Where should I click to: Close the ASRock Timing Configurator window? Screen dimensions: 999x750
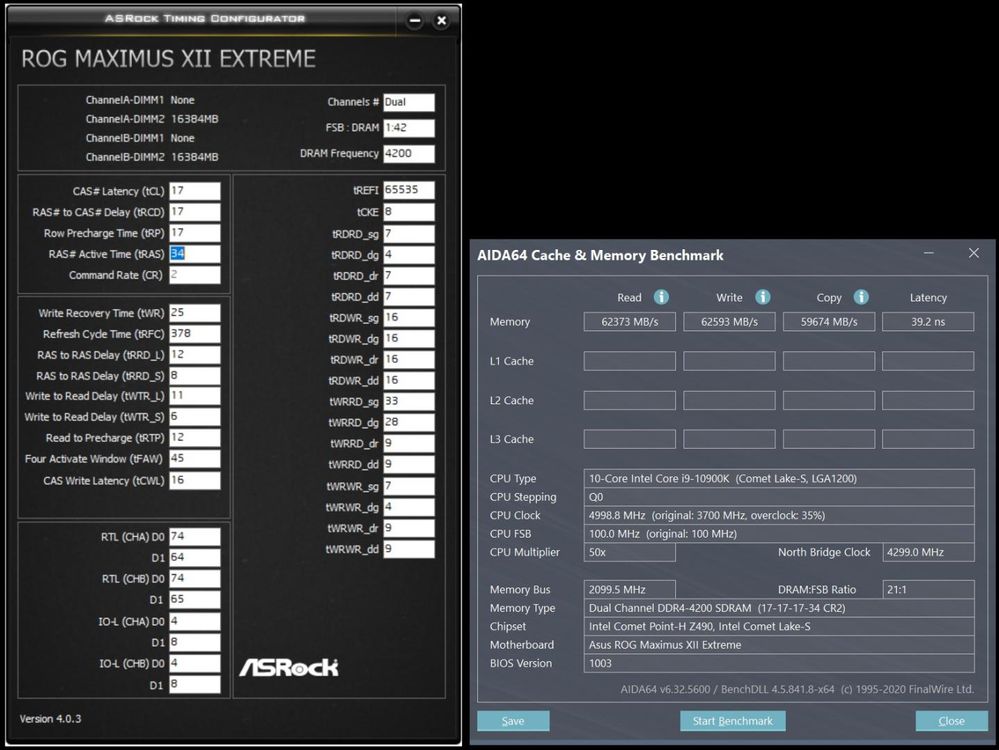click(441, 20)
